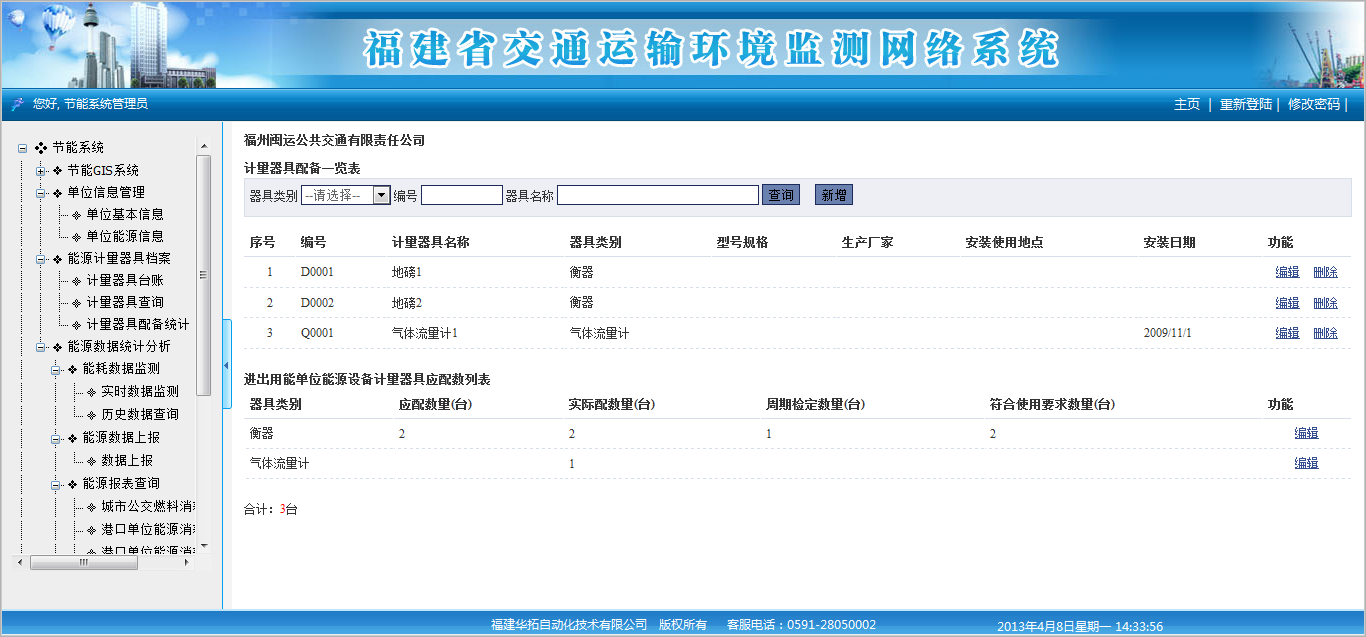
Task: Go to the 主页 home link
Action: pos(1187,104)
